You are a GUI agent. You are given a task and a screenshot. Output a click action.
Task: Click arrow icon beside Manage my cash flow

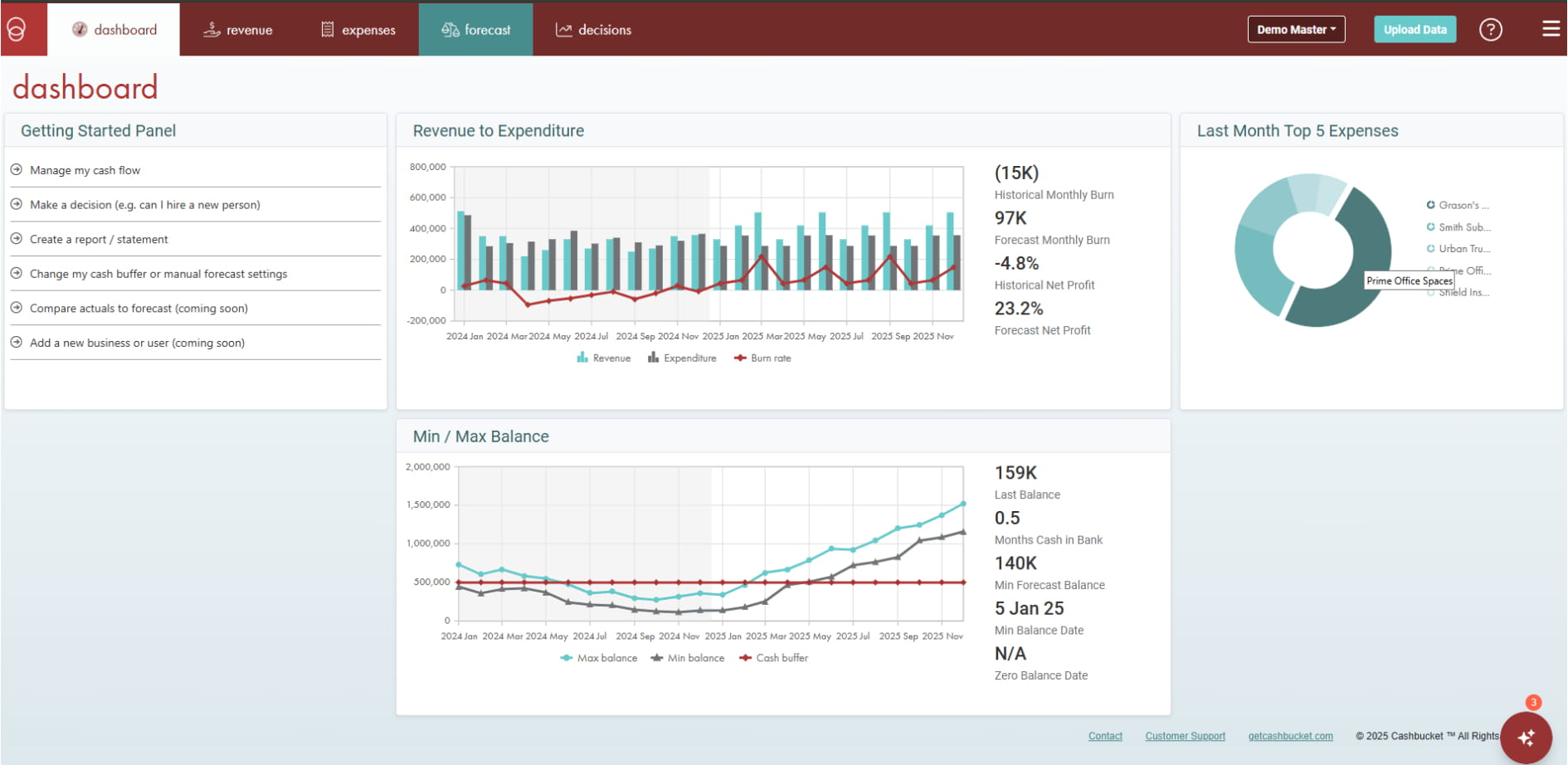pos(16,170)
